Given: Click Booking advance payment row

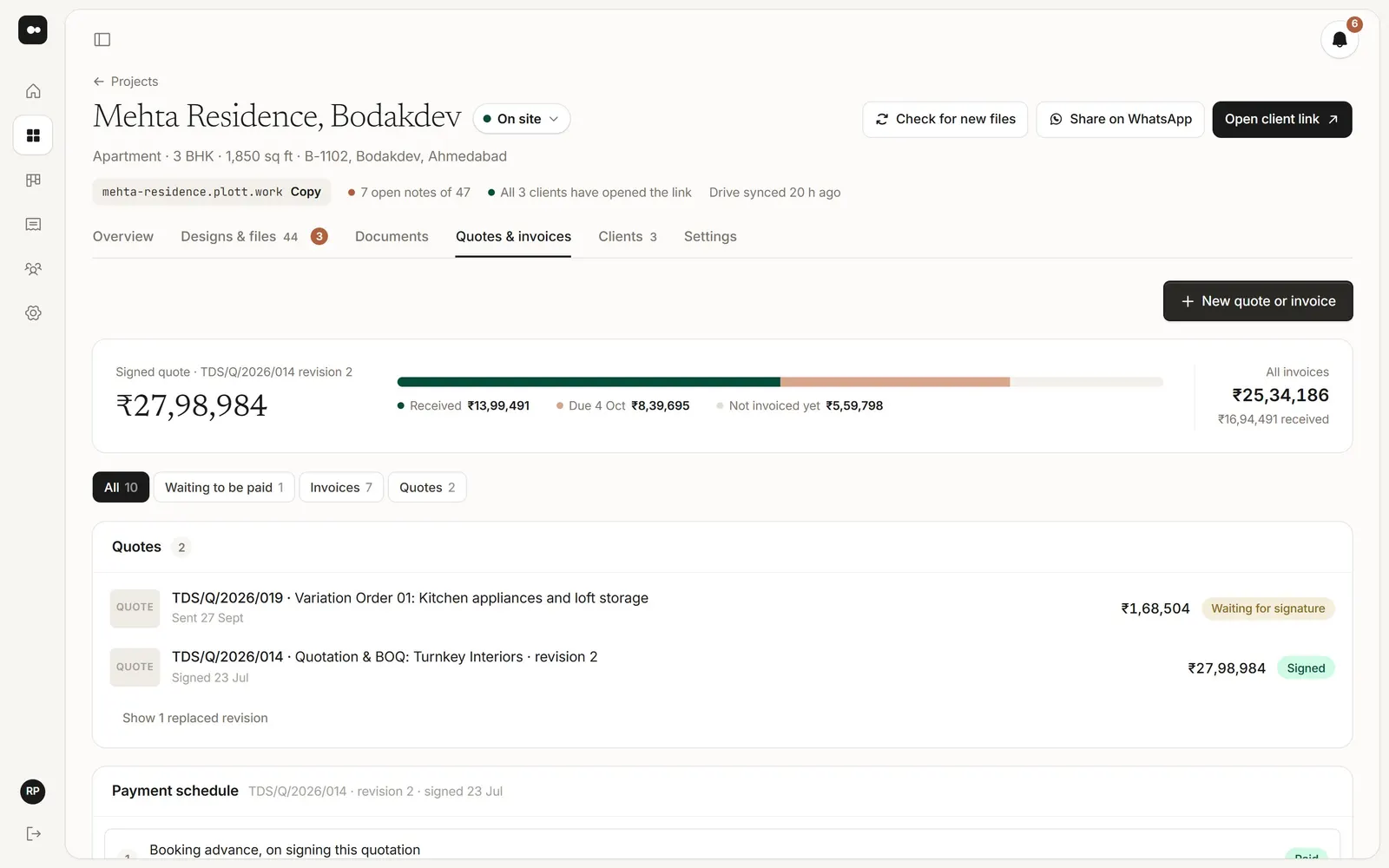Looking at the screenshot, I should [x=722, y=845].
